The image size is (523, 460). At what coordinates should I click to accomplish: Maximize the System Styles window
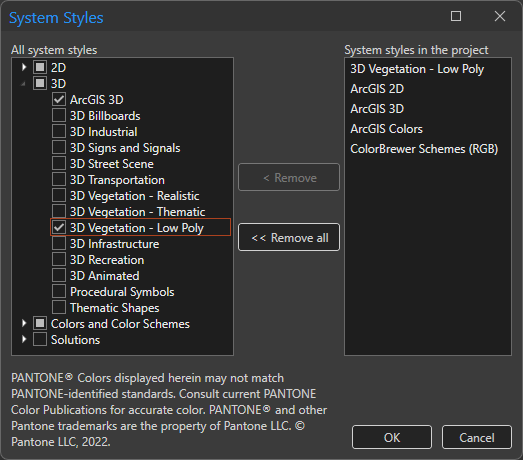[x=456, y=16]
